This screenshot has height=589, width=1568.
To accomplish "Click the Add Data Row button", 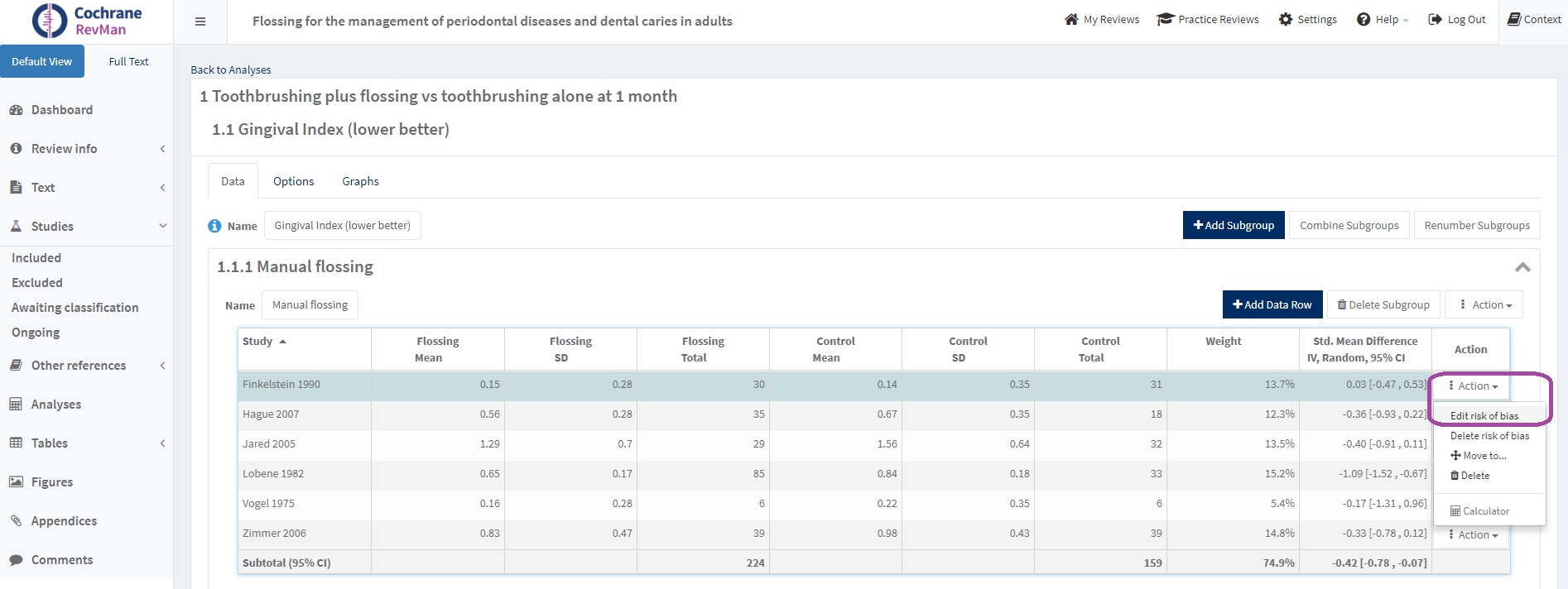I will [1272, 305].
